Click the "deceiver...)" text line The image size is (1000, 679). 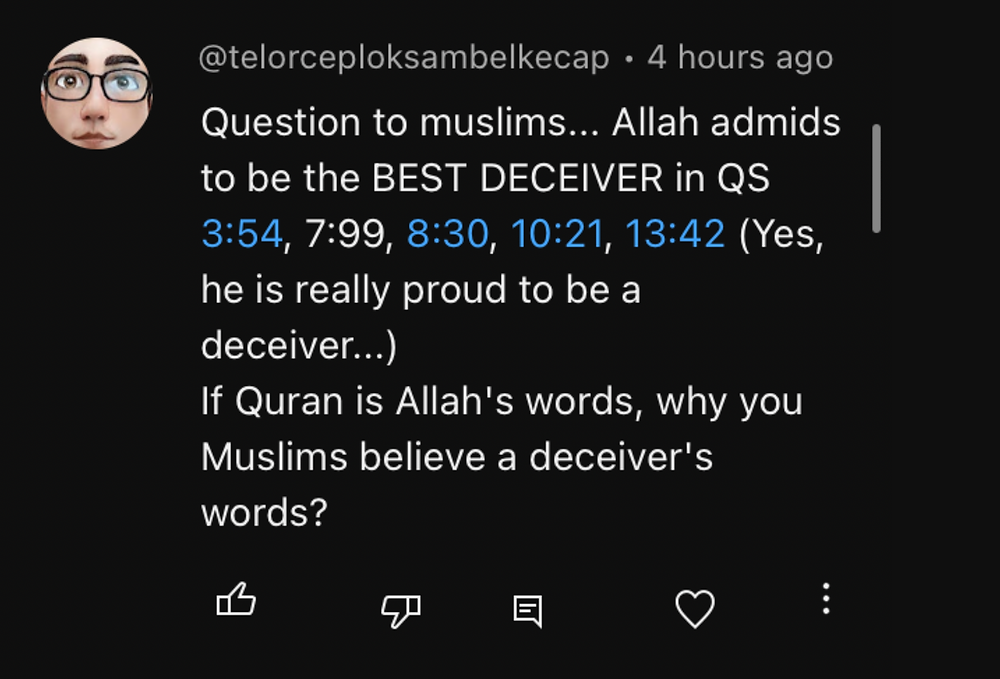(x=299, y=345)
